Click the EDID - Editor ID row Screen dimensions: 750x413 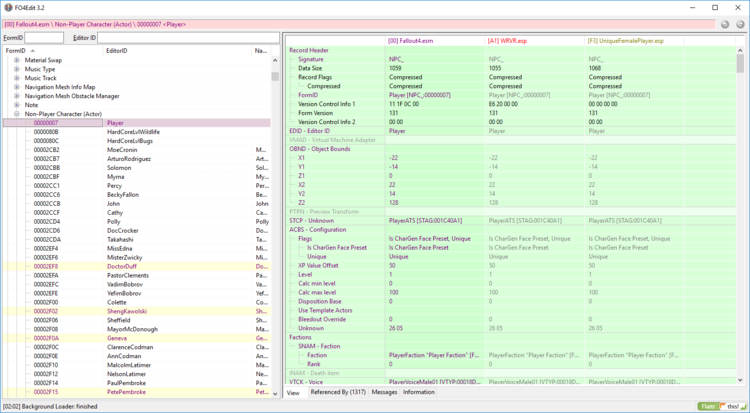pyautogui.click(x=511, y=131)
